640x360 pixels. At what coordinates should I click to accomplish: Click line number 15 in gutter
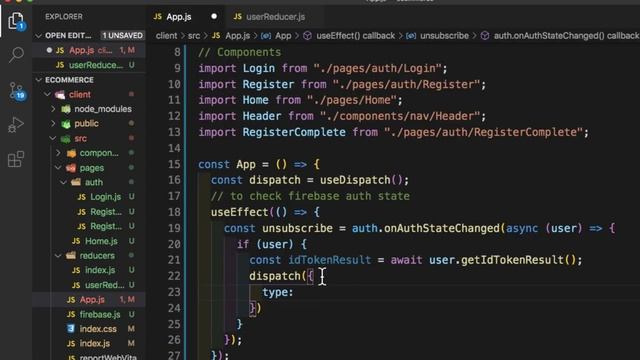(x=174, y=164)
